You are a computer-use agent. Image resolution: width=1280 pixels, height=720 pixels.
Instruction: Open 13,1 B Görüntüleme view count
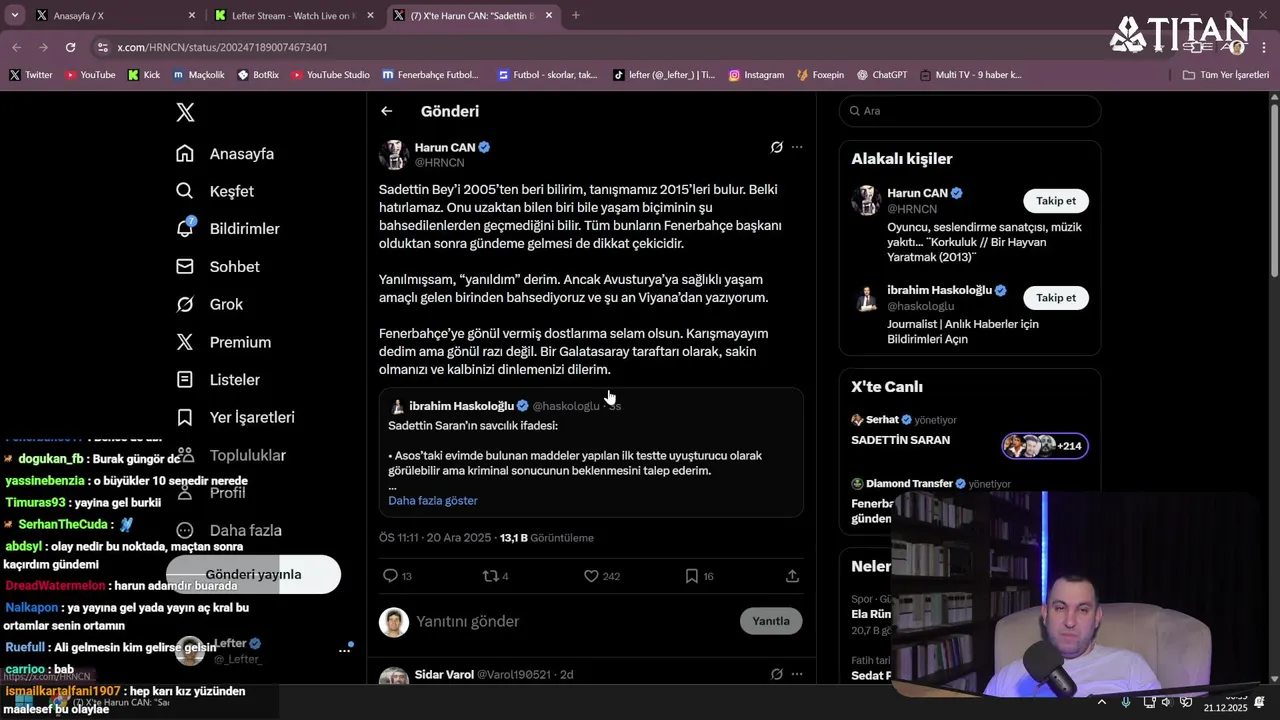pos(546,538)
